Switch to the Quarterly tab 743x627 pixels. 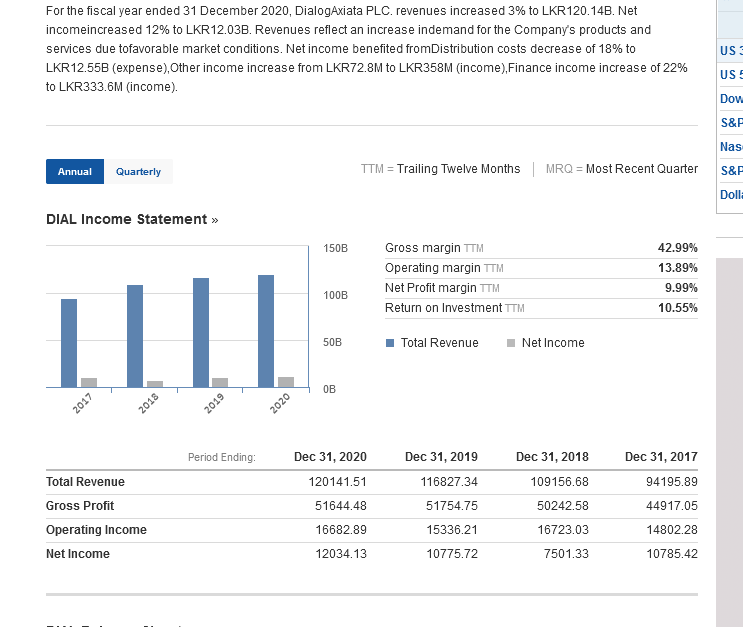point(138,172)
